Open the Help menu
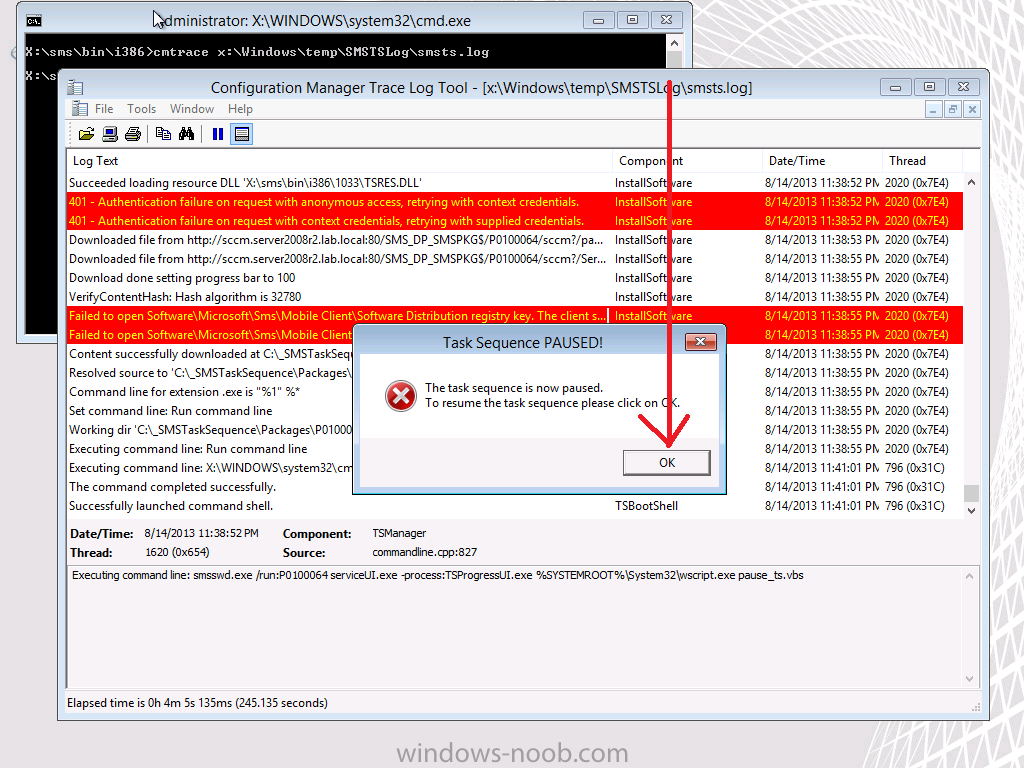 pyautogui.click(x=240, y=109)
